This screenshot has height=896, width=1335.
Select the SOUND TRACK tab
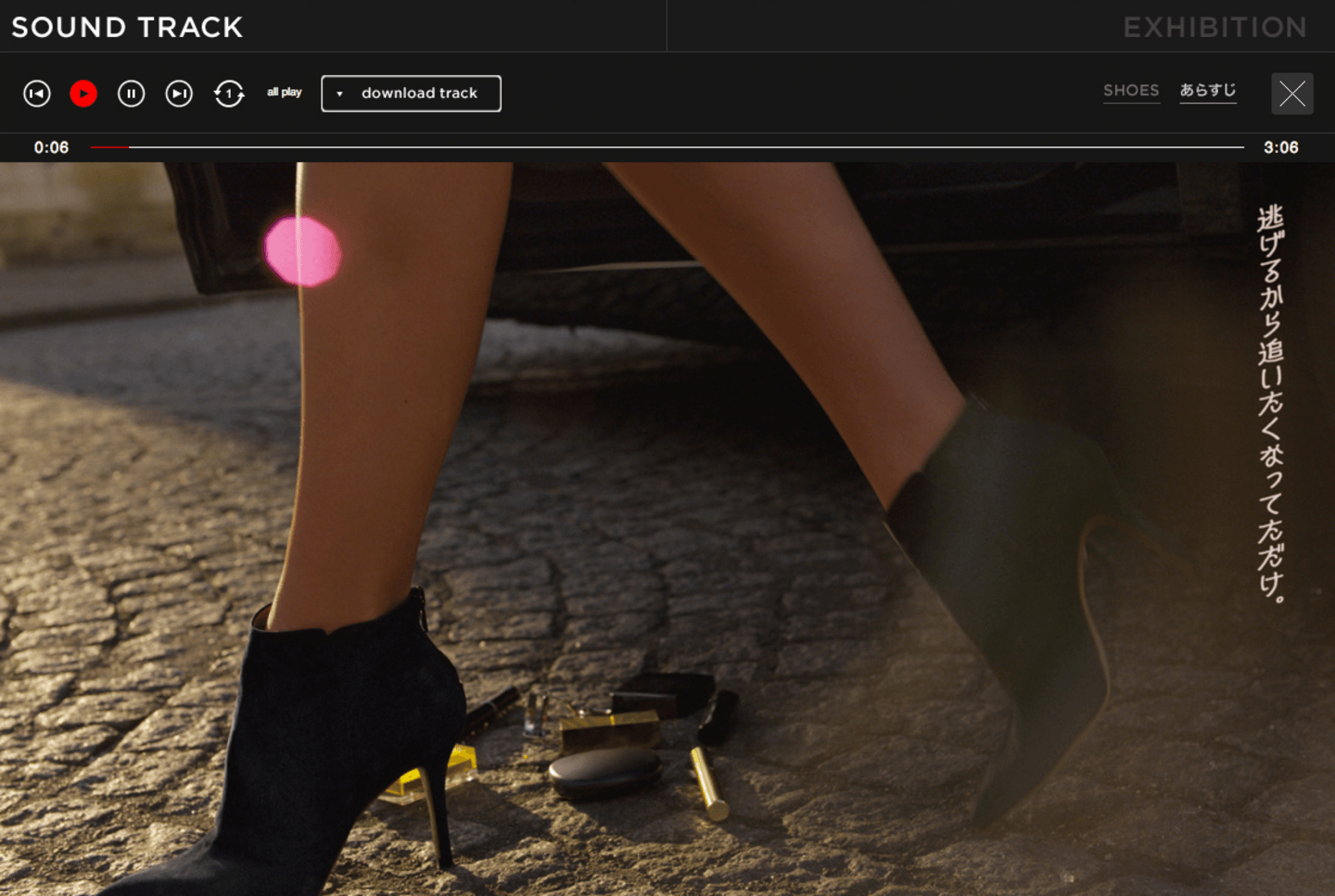click(x=127, y=27)
